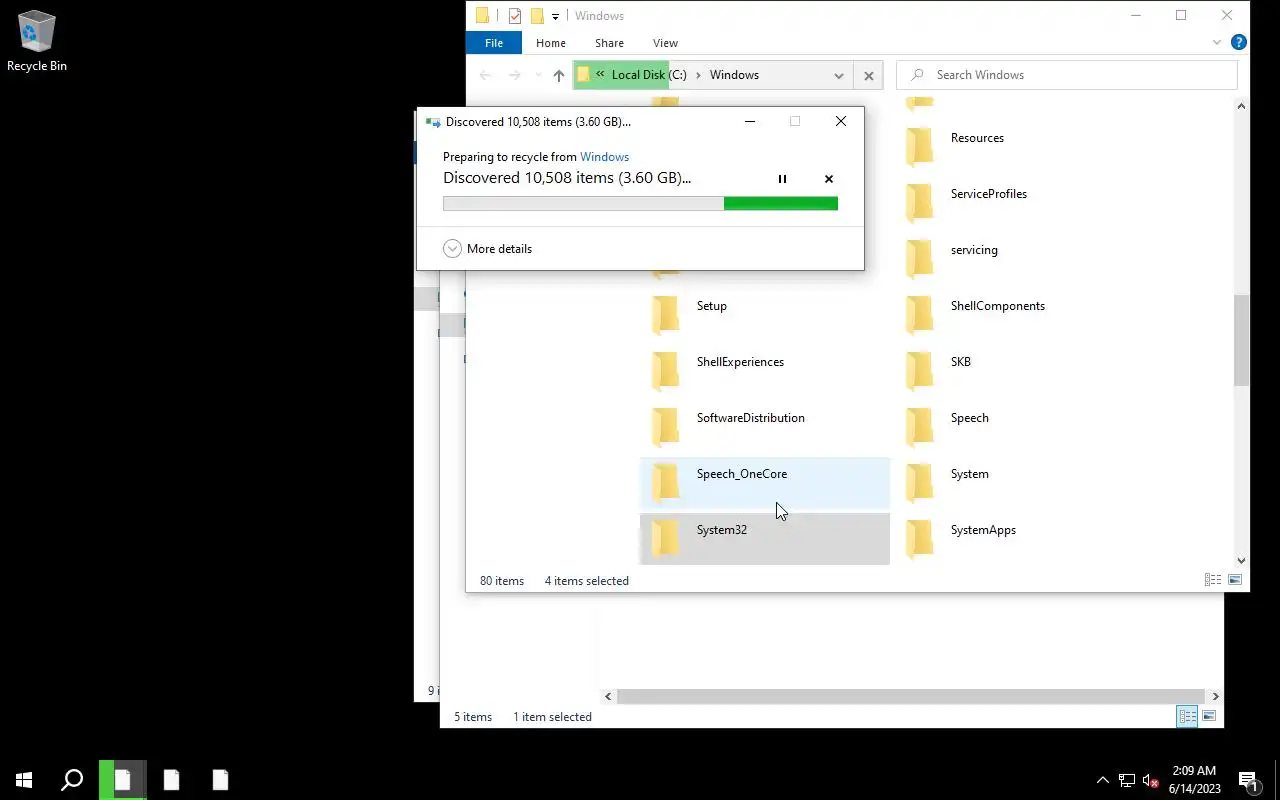Click the rear window scroll right arrow
This screenshot has width=1280, height=800.
coord(1215,696)
